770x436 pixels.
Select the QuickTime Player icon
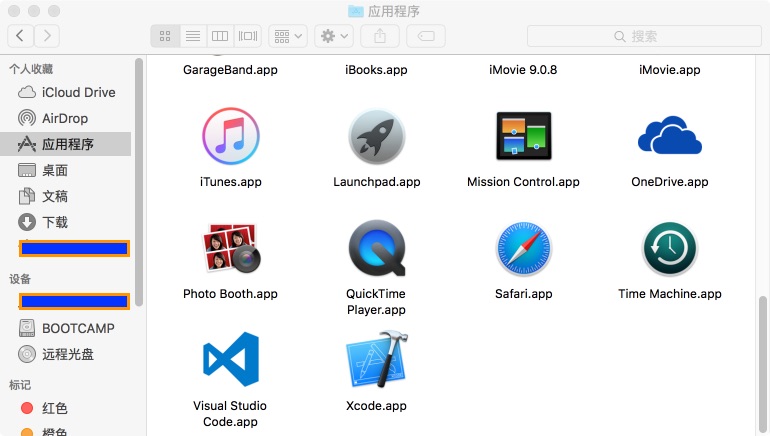click(377, 248)
